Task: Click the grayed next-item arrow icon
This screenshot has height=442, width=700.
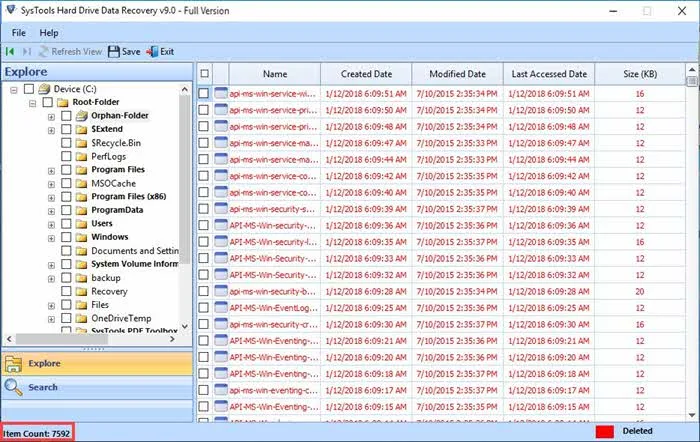Action: pos(27,52)
